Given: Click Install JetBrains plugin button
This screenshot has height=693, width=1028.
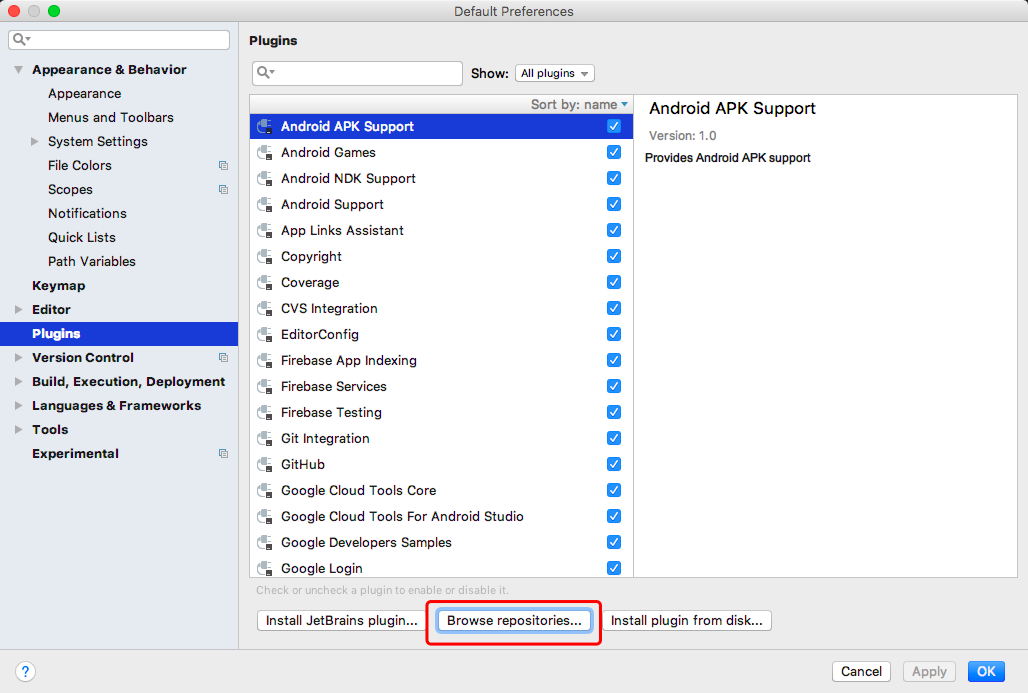Looking at the screenshot, I should (342, 620).
